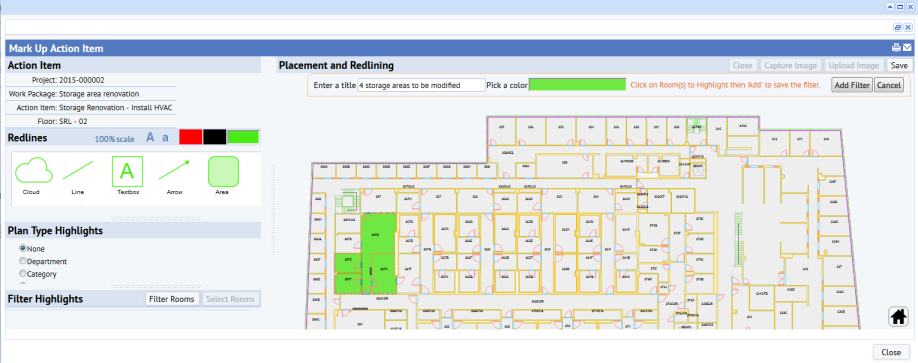Click the print icon in header
The image size is (918, 363).
tap(896, 48)
